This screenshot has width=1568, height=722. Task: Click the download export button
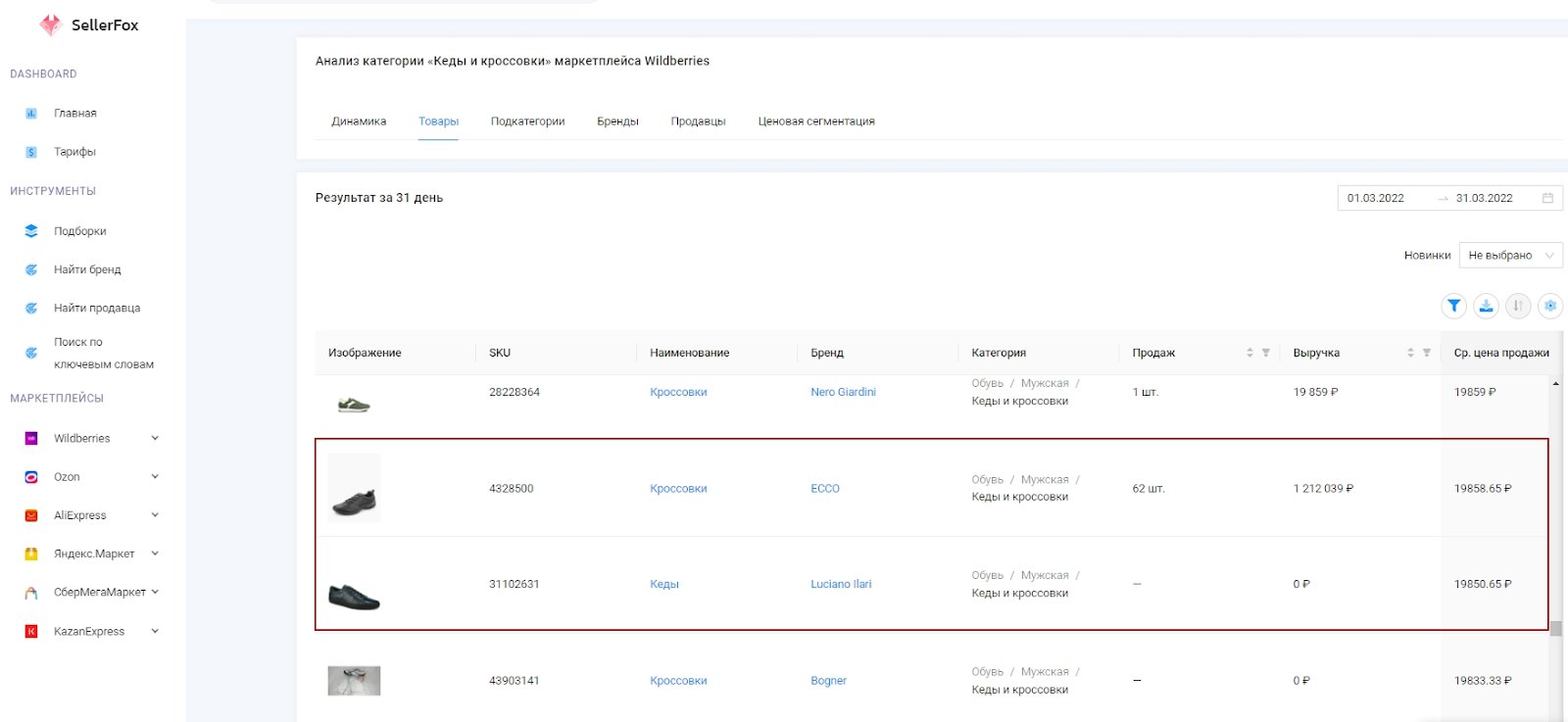click(1486, 306)
